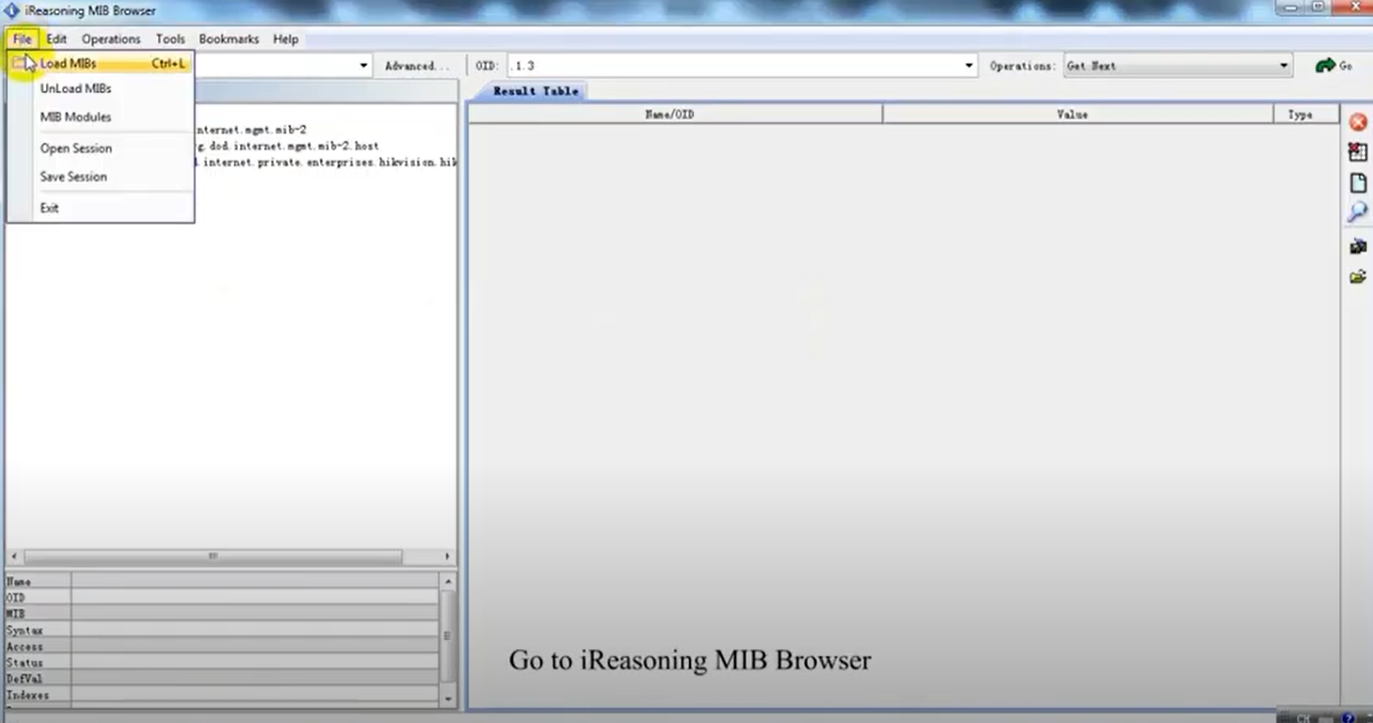The height and width of the screenshot is (723, 1373).
Task: Click the Type column header
Action: pos(1306,115)
